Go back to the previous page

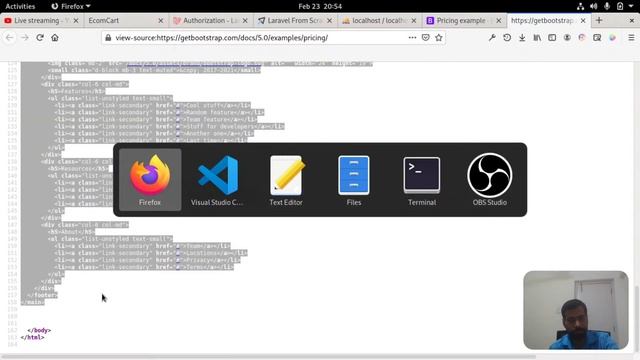pos(10,38)
